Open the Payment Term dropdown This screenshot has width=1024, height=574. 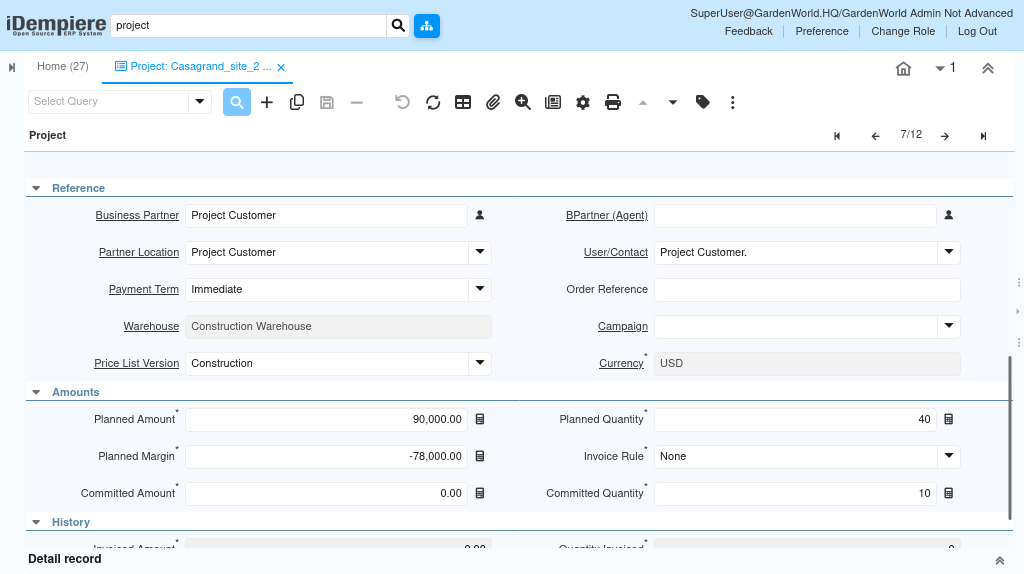click(x=480, y=289)
